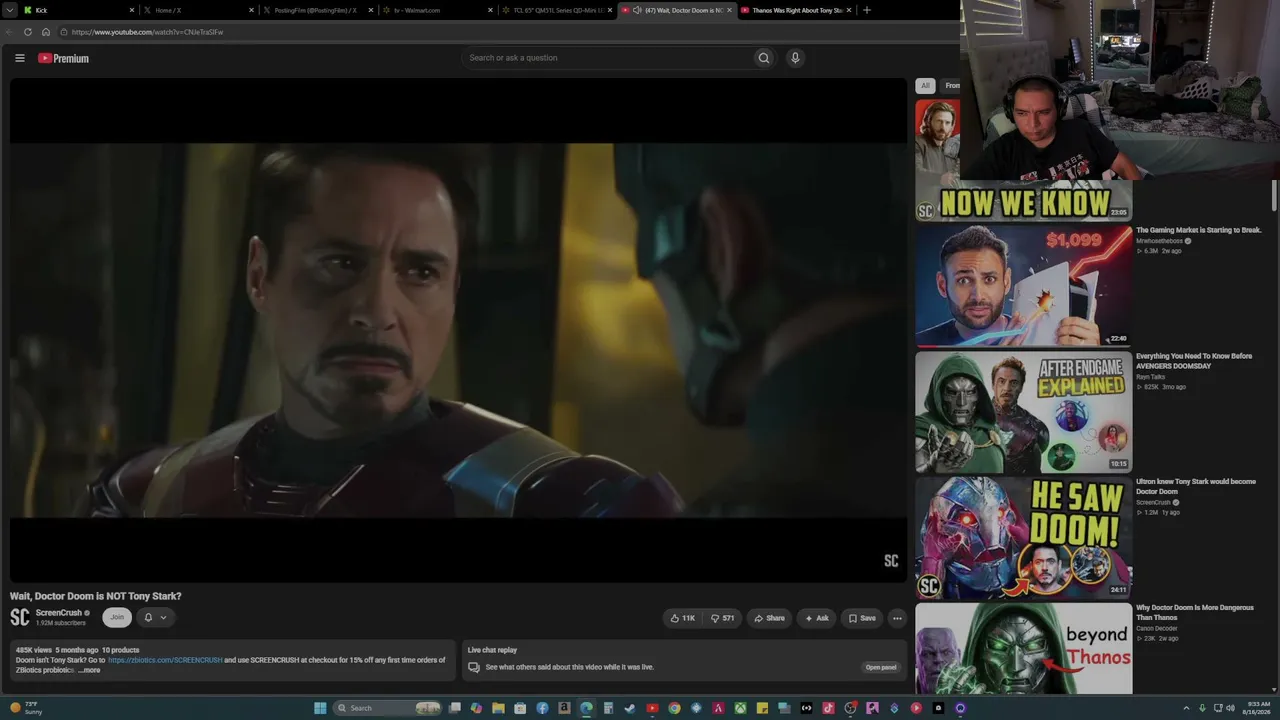Expand the browser tab search dropdown
The height and width of the screenshot is (720, 1280).
10,10
